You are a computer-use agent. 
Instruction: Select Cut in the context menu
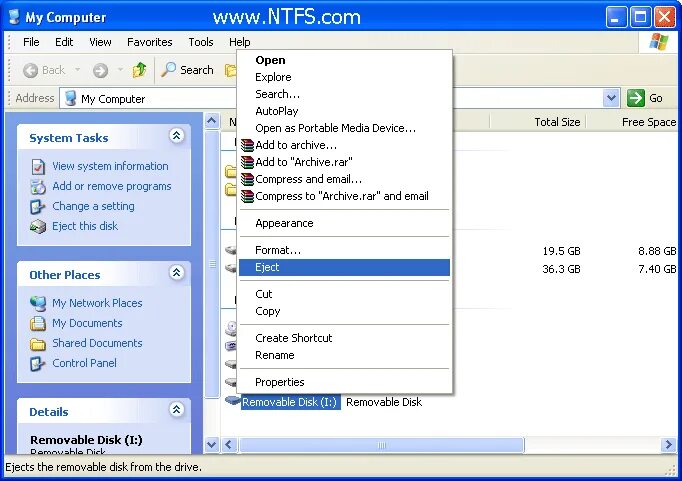point(344,294)
